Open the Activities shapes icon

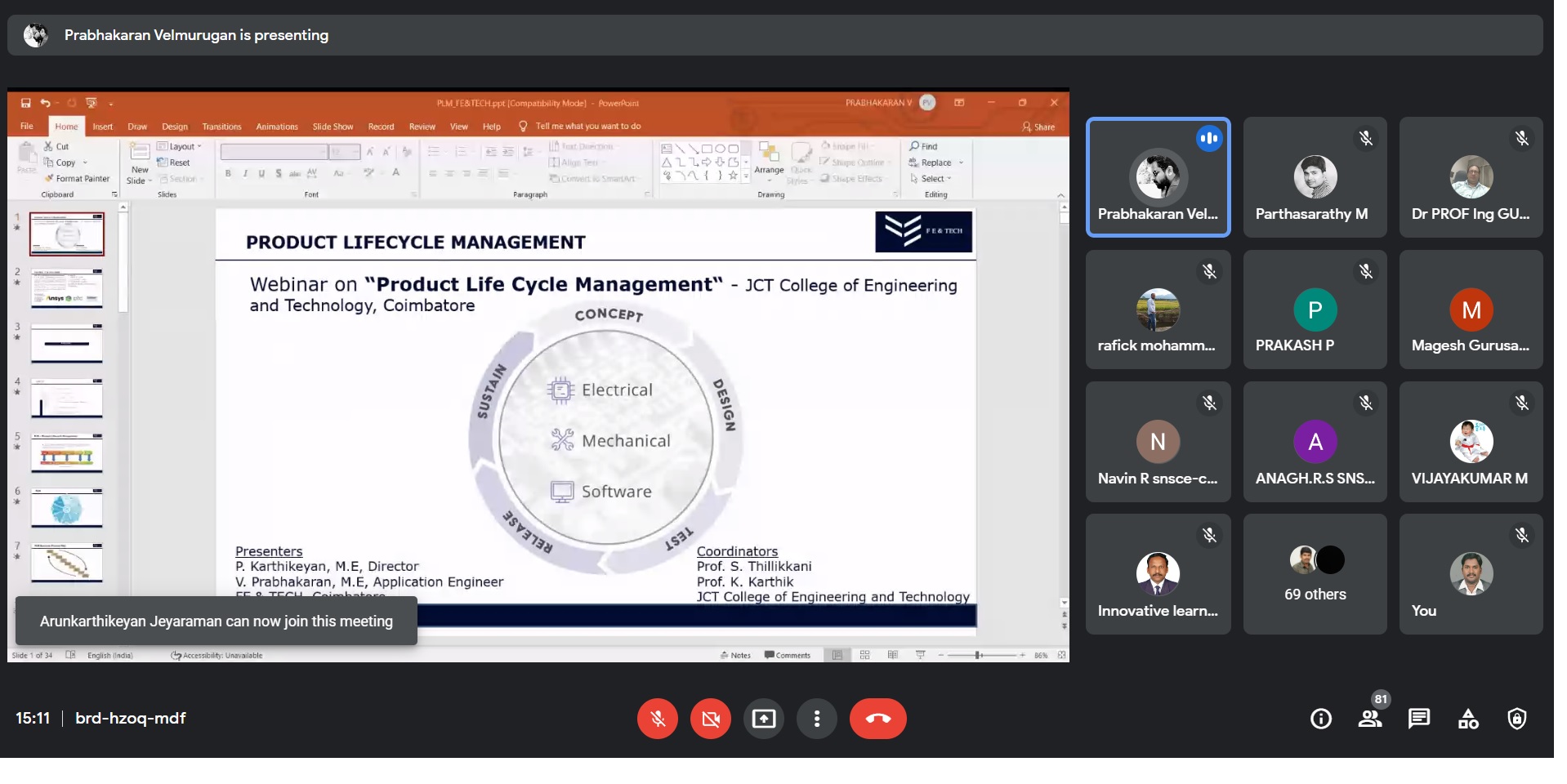click(x=1468, y=719)
